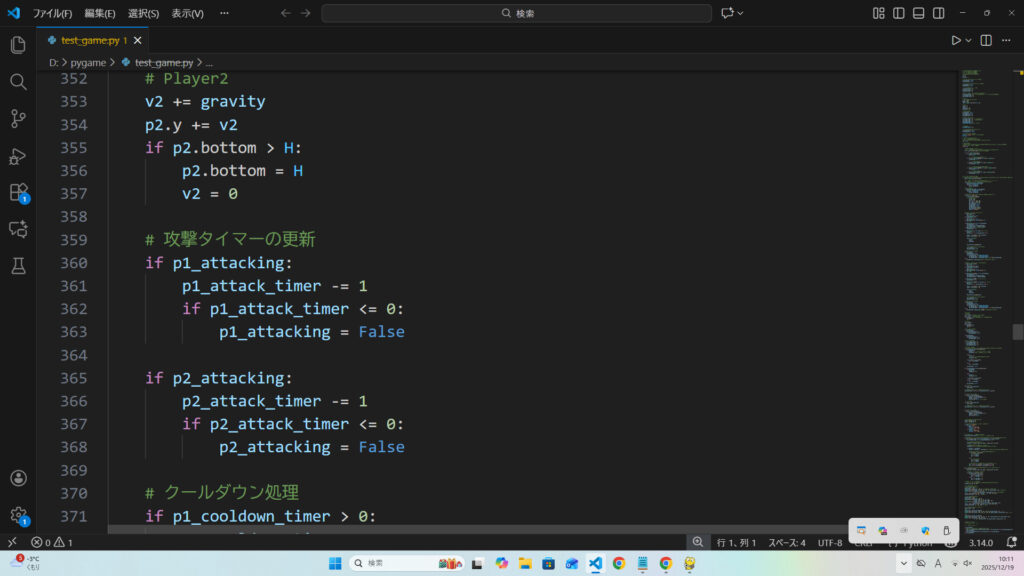1024x576 pixels.
Task: Toggle the secondary side bar layout button
Action: coord(939,13)
